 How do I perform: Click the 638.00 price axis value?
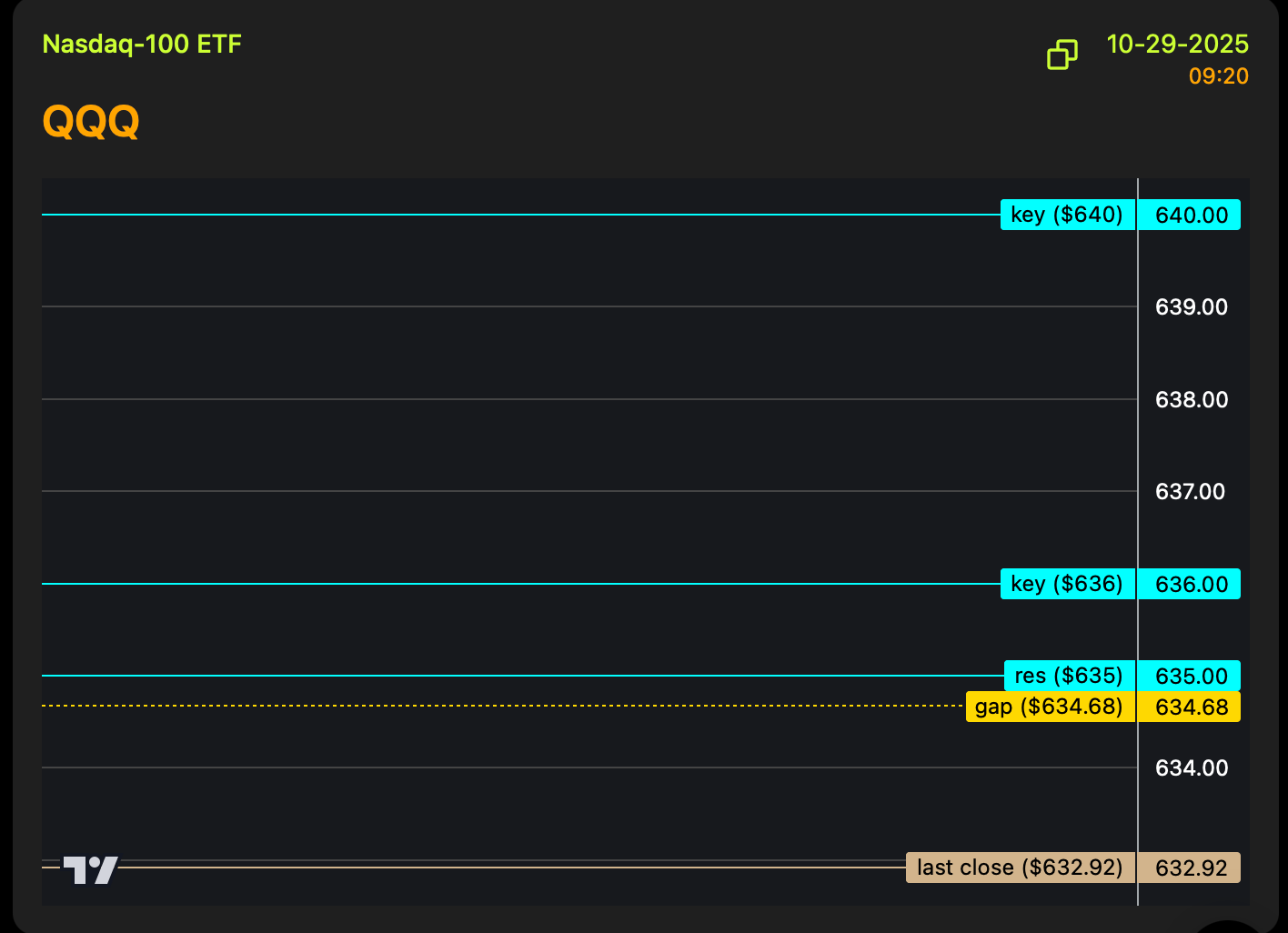click(1191, 400)
